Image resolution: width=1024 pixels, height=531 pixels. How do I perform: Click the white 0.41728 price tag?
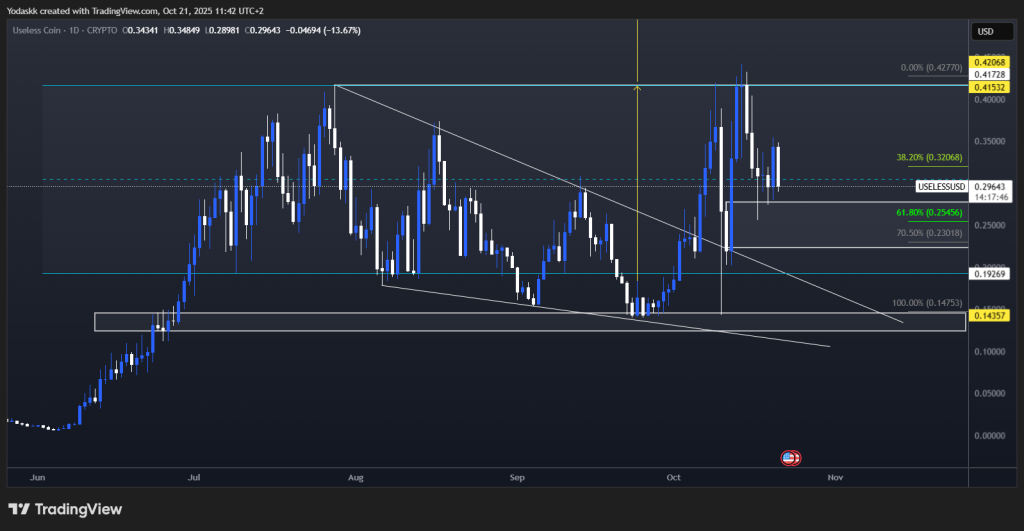pyautogui.click(x=990, y=75)
